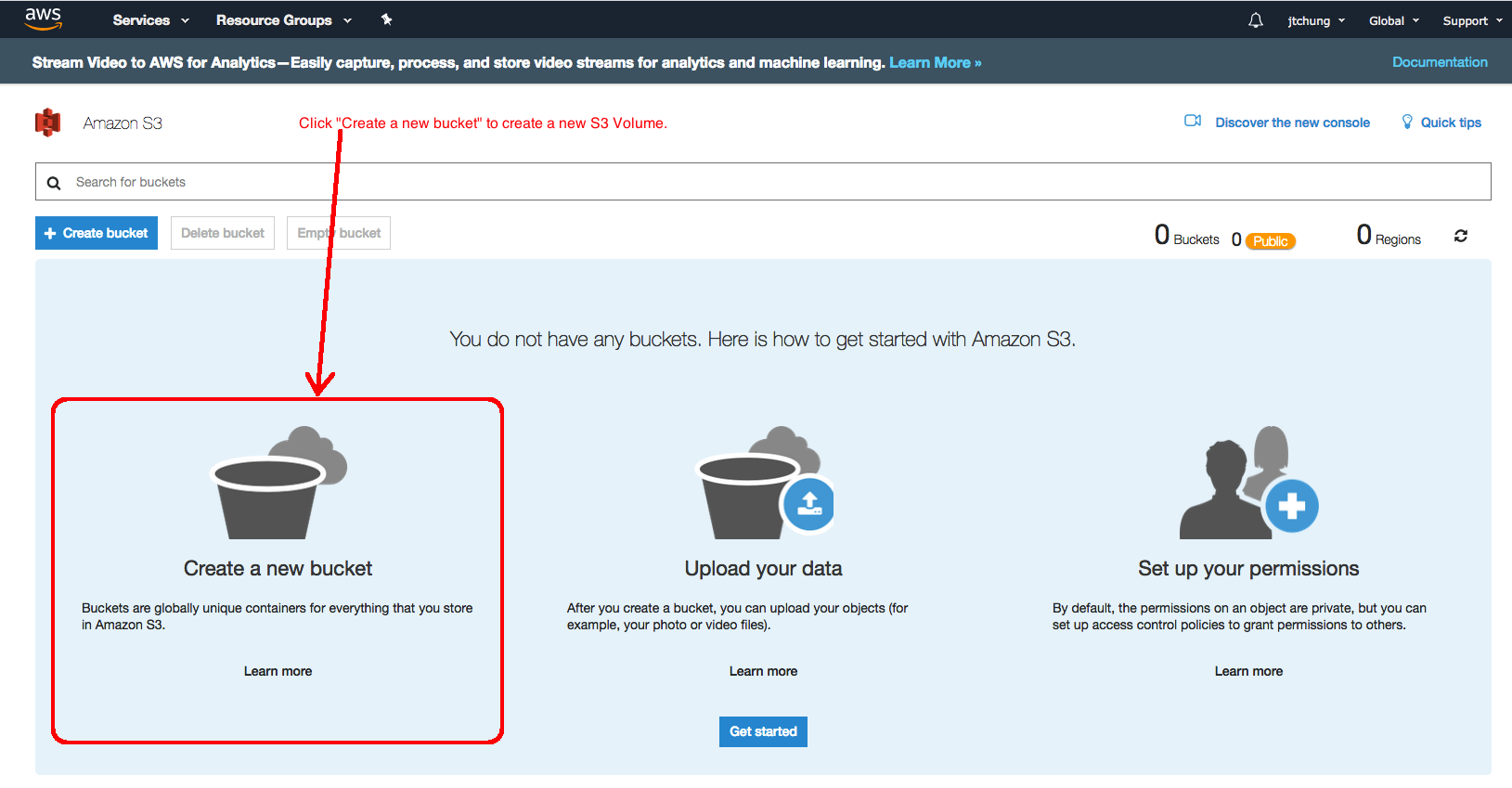Click the Create bucket button
1512x788 pixels.
click(x=97, y=233)
